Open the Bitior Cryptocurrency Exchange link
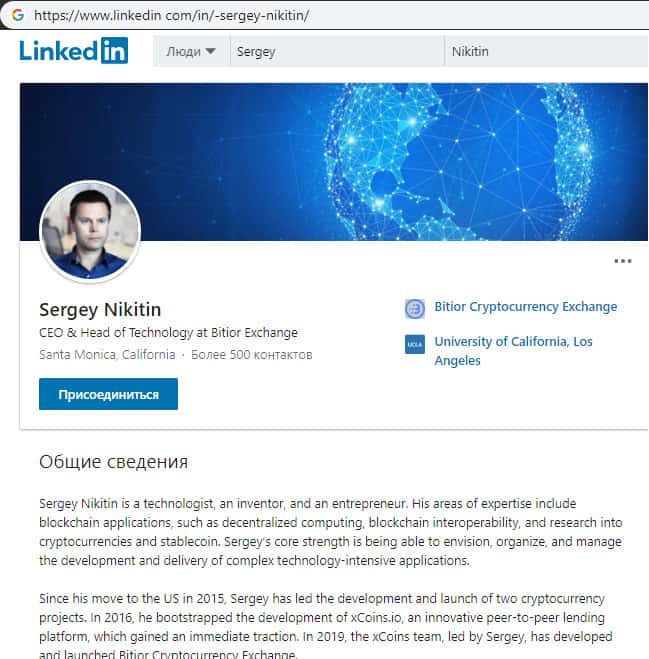Image resolution: width=649 pixels, height=659 pixels. click(525, 307)
